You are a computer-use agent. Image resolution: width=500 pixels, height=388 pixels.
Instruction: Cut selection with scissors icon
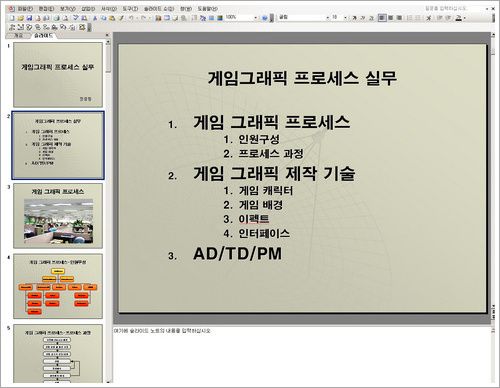coord(95,18)
